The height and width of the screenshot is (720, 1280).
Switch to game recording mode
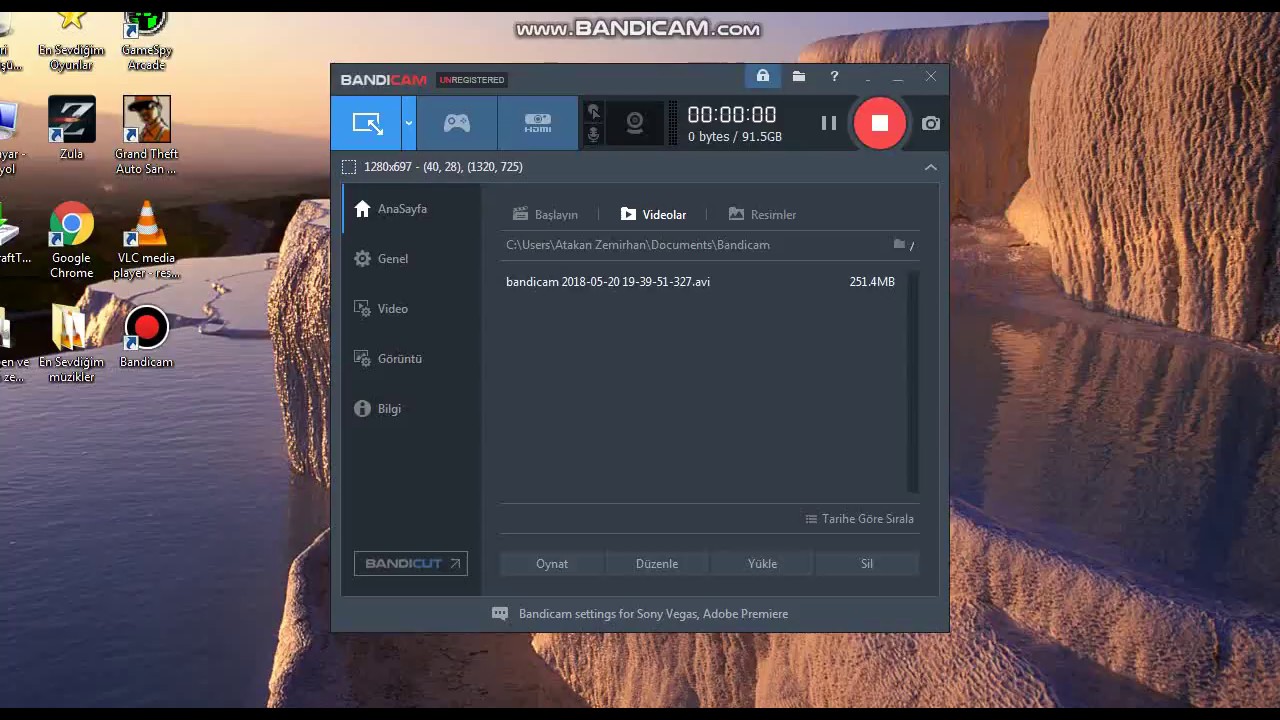(x=457, y=123)
